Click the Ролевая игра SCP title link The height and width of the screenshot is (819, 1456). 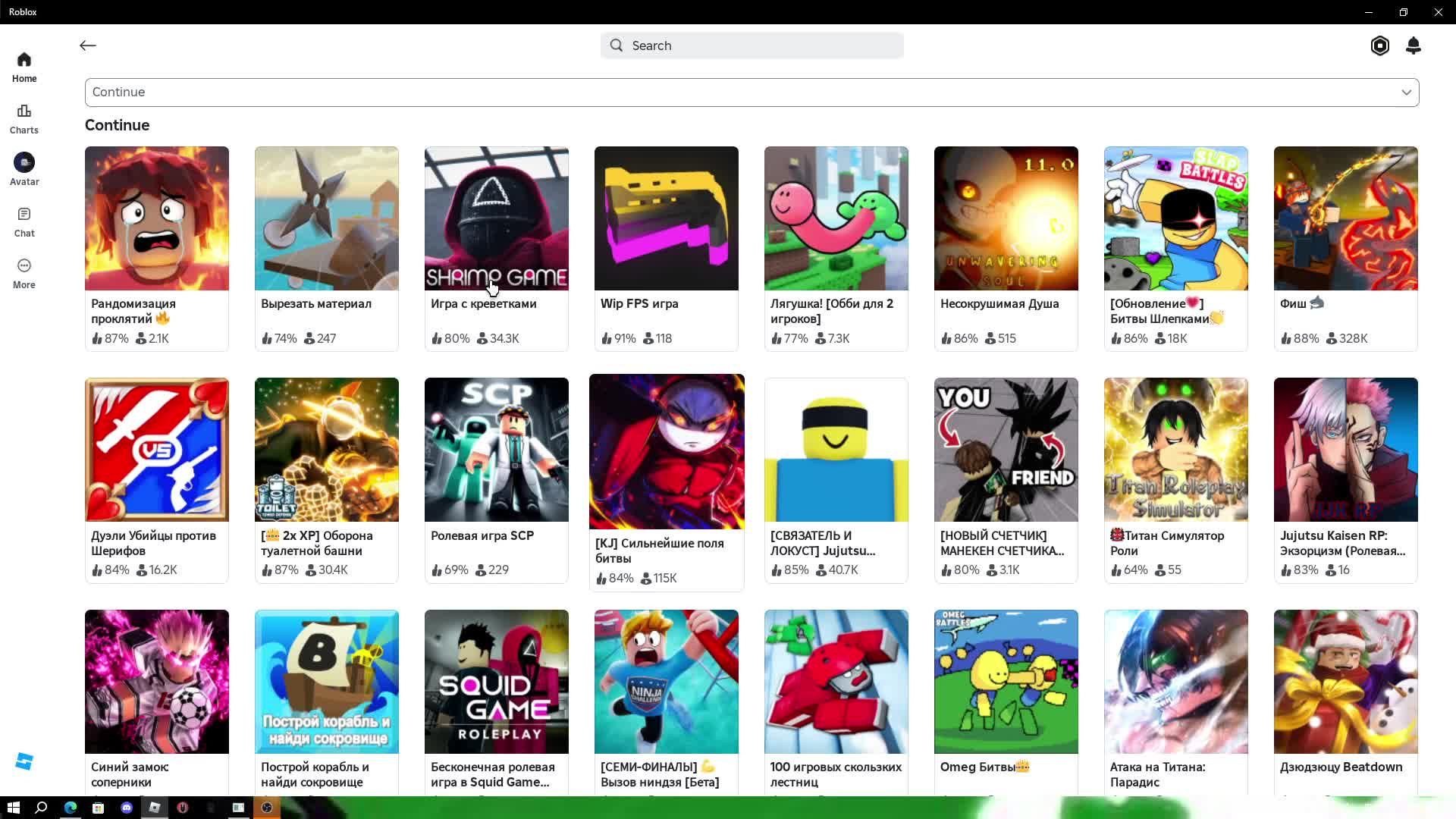[482, 535]
